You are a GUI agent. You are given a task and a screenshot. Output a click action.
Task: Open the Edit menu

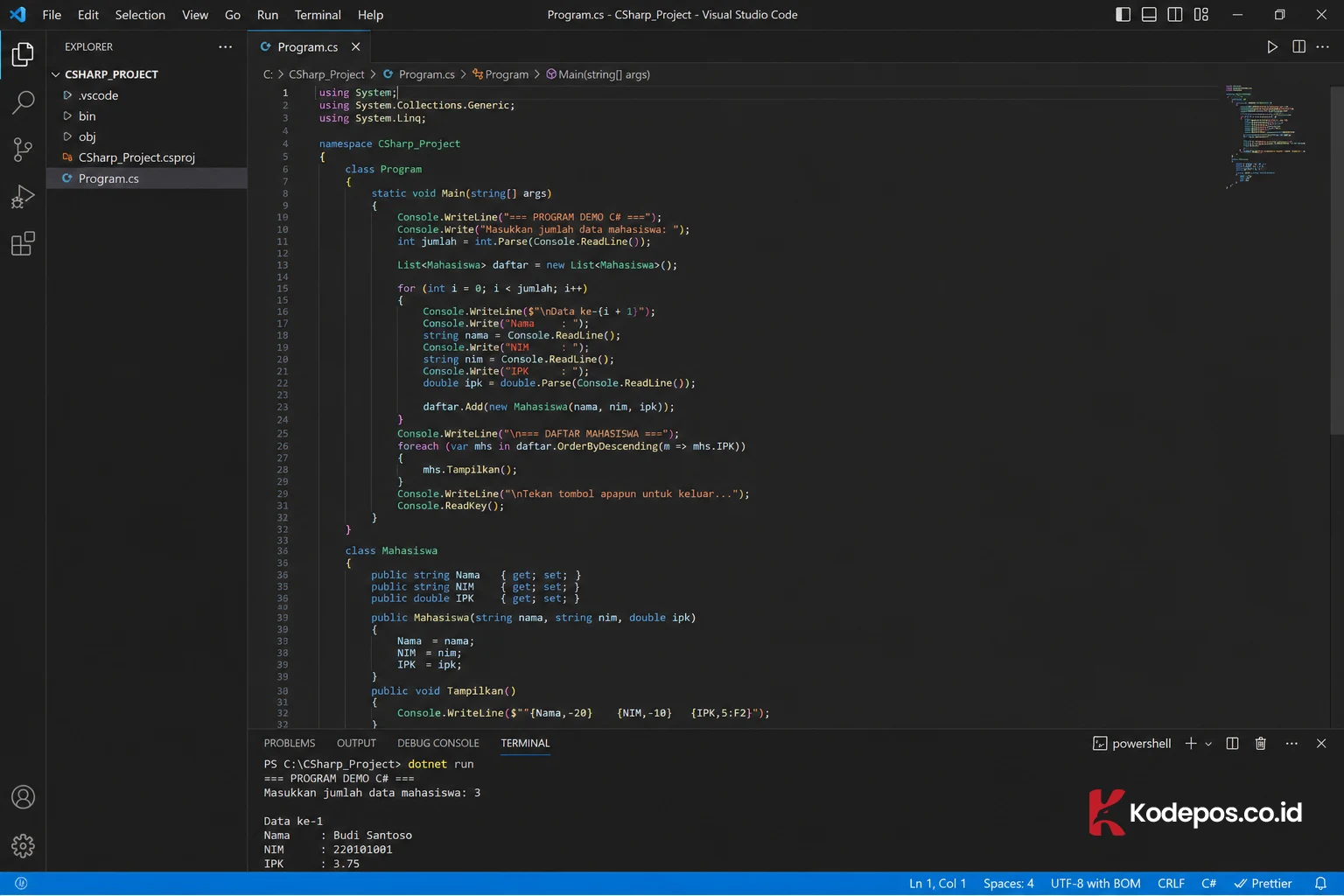[x=87, y=15]
